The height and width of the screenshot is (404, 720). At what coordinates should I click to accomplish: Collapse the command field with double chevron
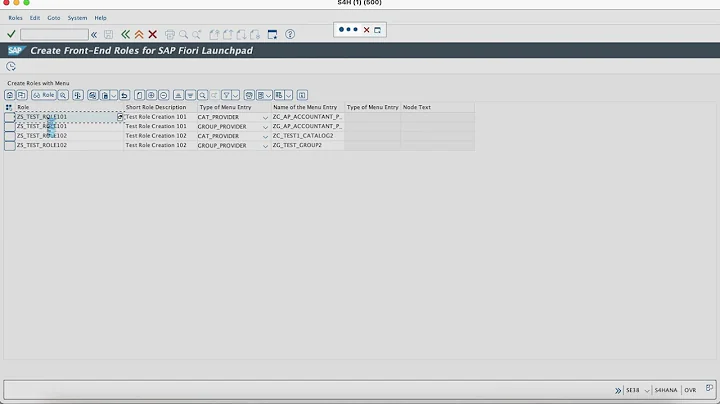(x=94, y=34)
